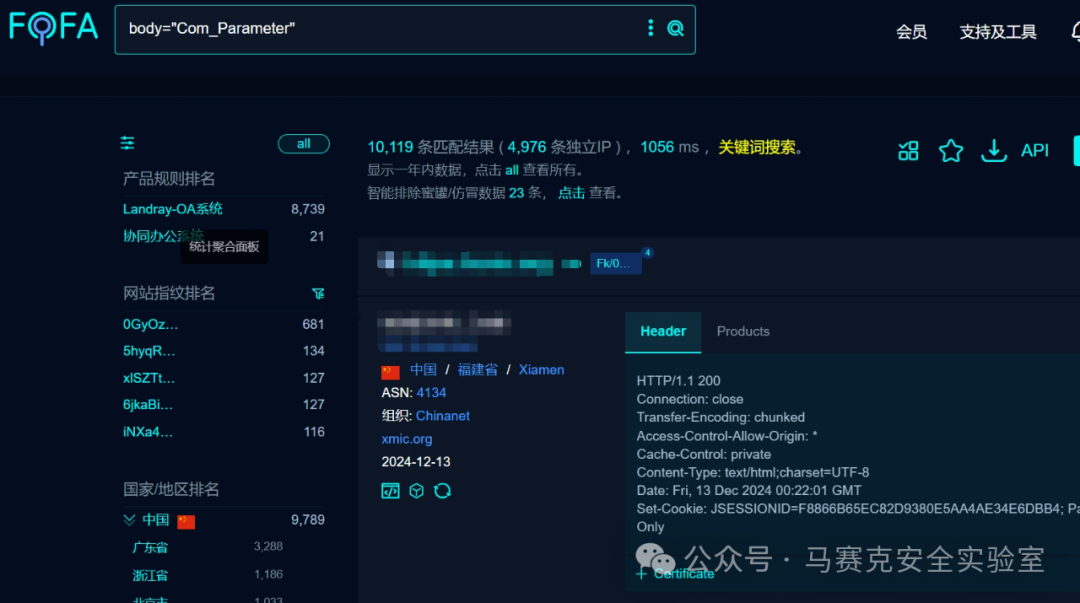Open search options three-dot menu
This screenshot has width=1080, height=603.
[650, 28]
